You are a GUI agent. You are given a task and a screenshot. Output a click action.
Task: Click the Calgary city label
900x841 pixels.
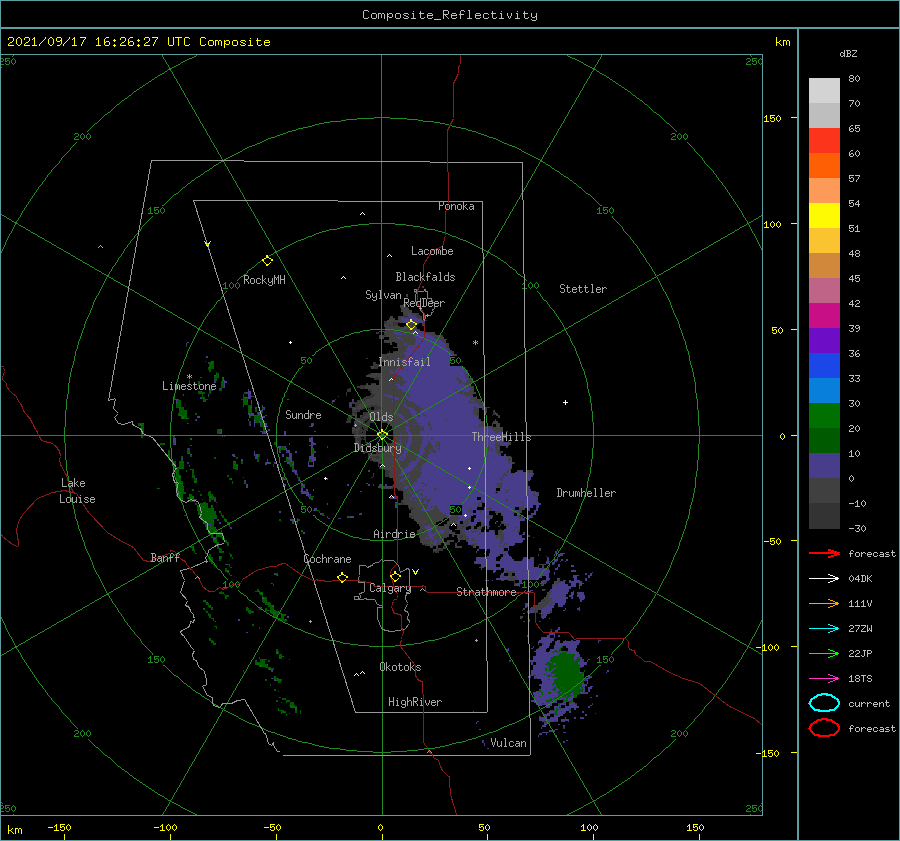click(x=390, y=588)
